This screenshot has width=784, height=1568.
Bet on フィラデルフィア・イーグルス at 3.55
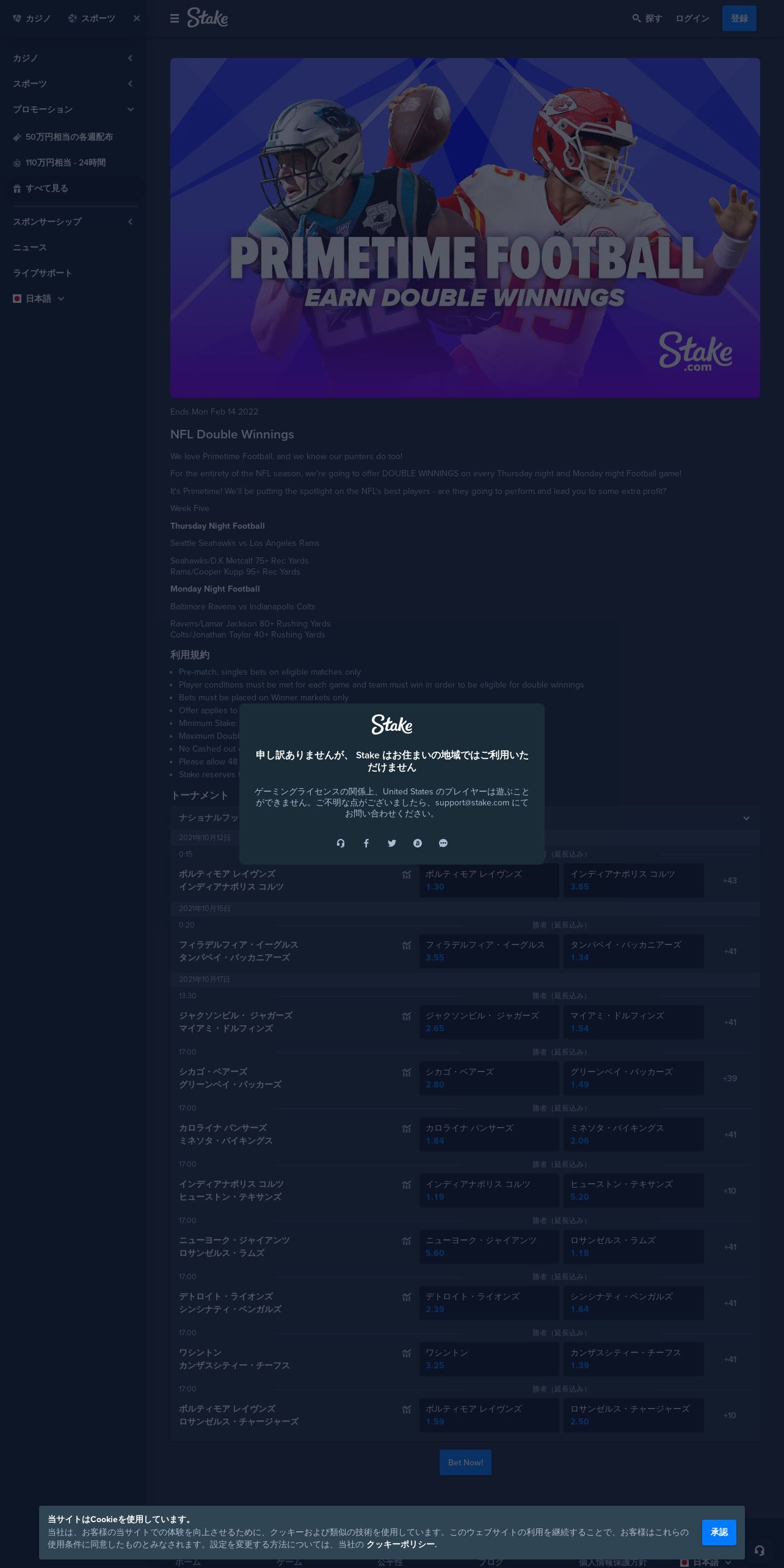[489, 951]
